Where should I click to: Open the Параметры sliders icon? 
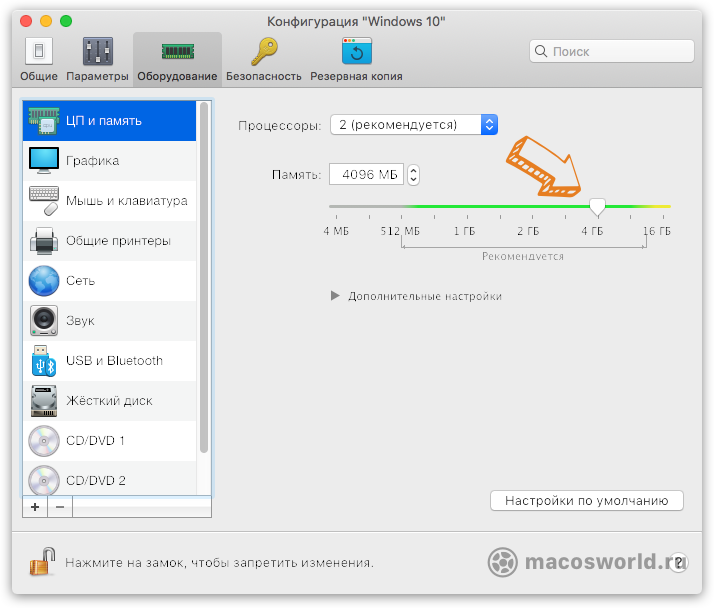coord(97,51)
